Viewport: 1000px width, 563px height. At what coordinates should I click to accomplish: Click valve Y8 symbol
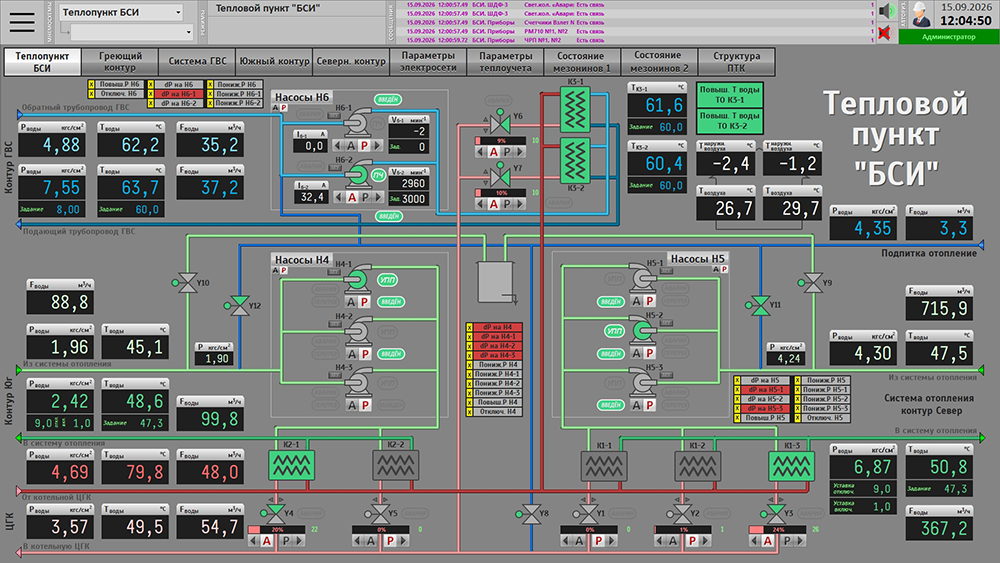click(530, 514)
